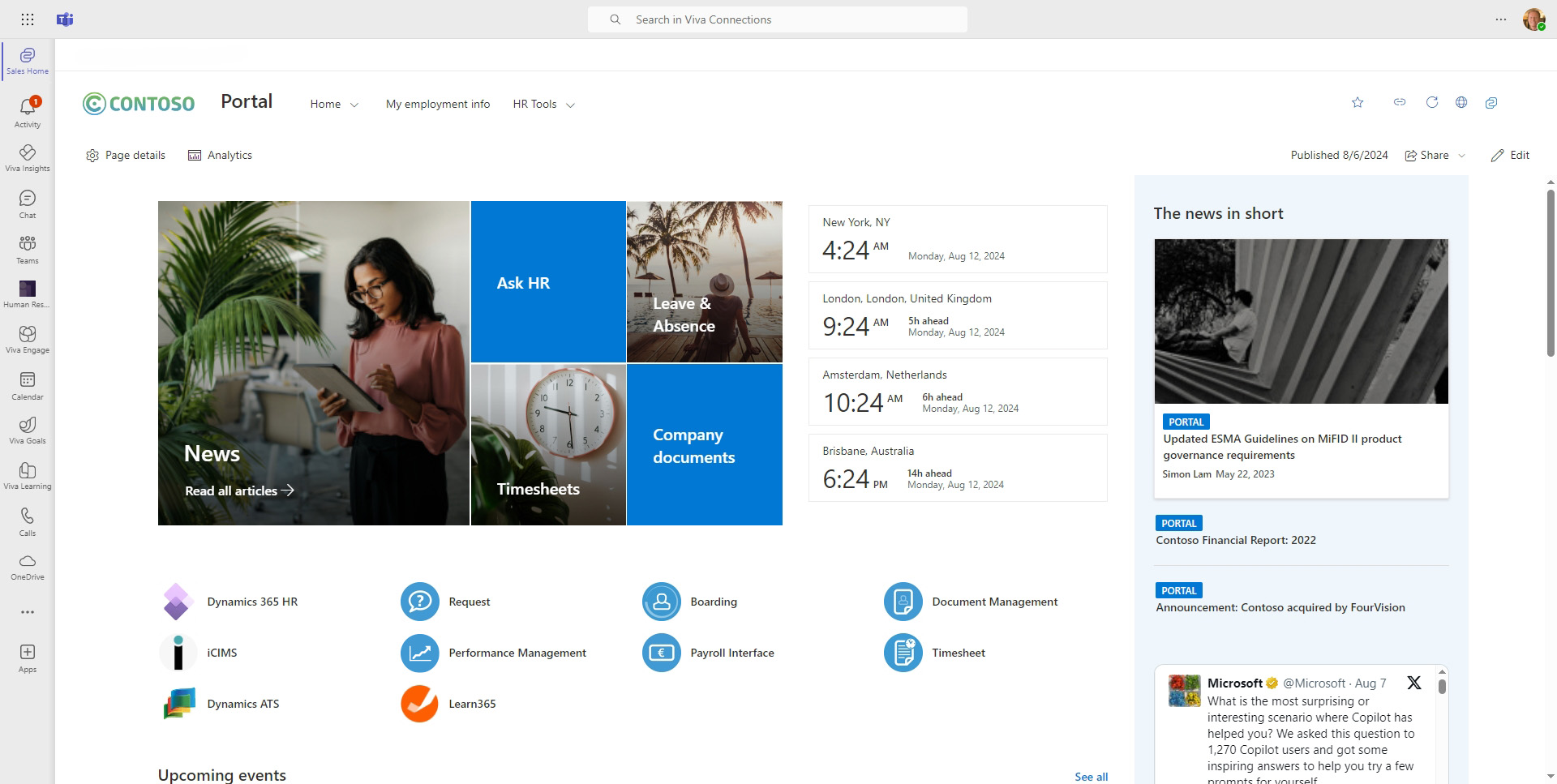Click the Portal site title
This screenshot has height=784, width=1557.
[x=247, y=101]
